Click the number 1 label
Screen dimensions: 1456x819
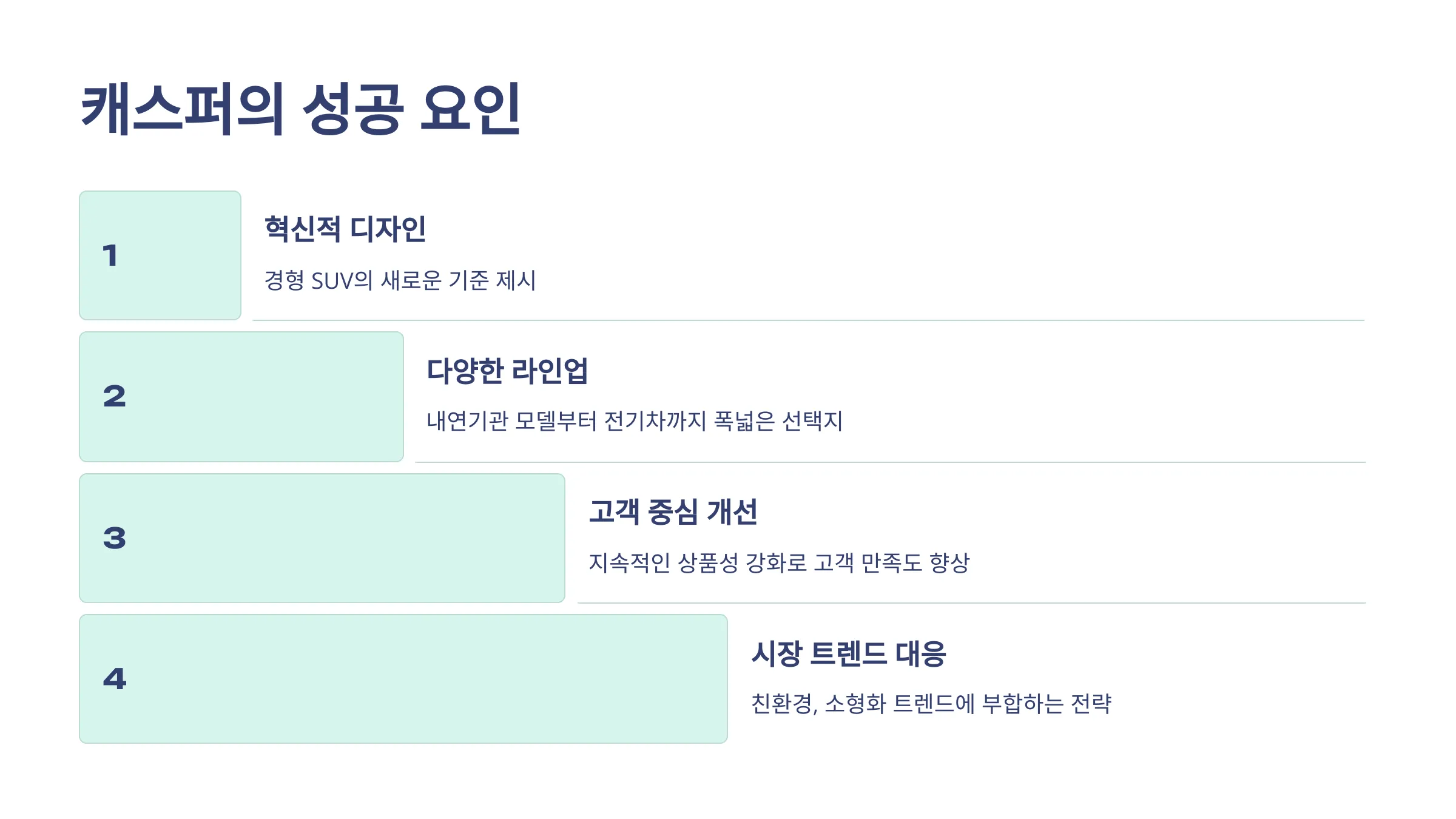coord(110,255)
